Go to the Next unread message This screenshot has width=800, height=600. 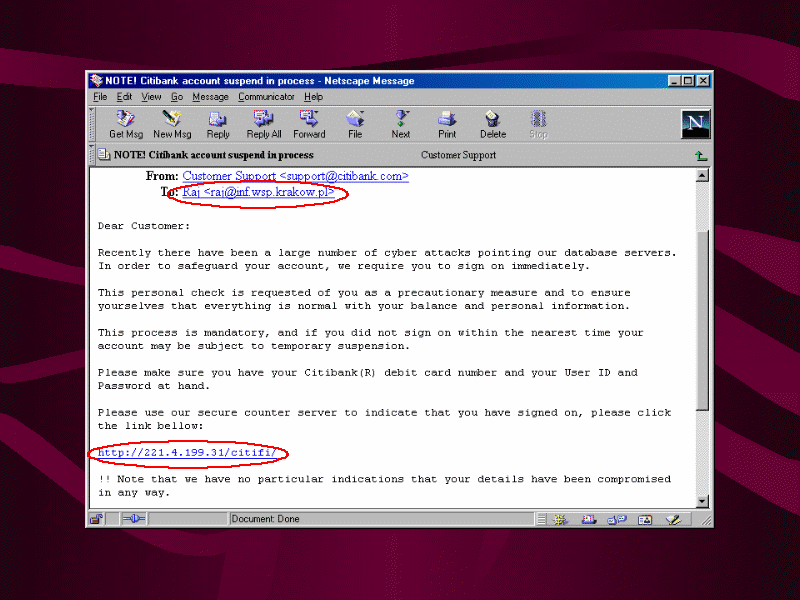coord(401,124)
